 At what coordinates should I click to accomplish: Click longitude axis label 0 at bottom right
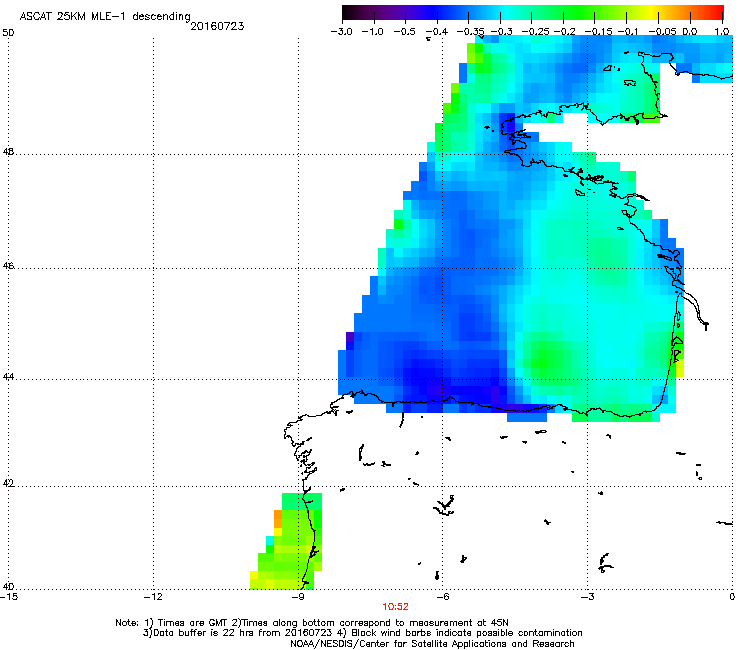pyautogui.click(x=732, y=597)
